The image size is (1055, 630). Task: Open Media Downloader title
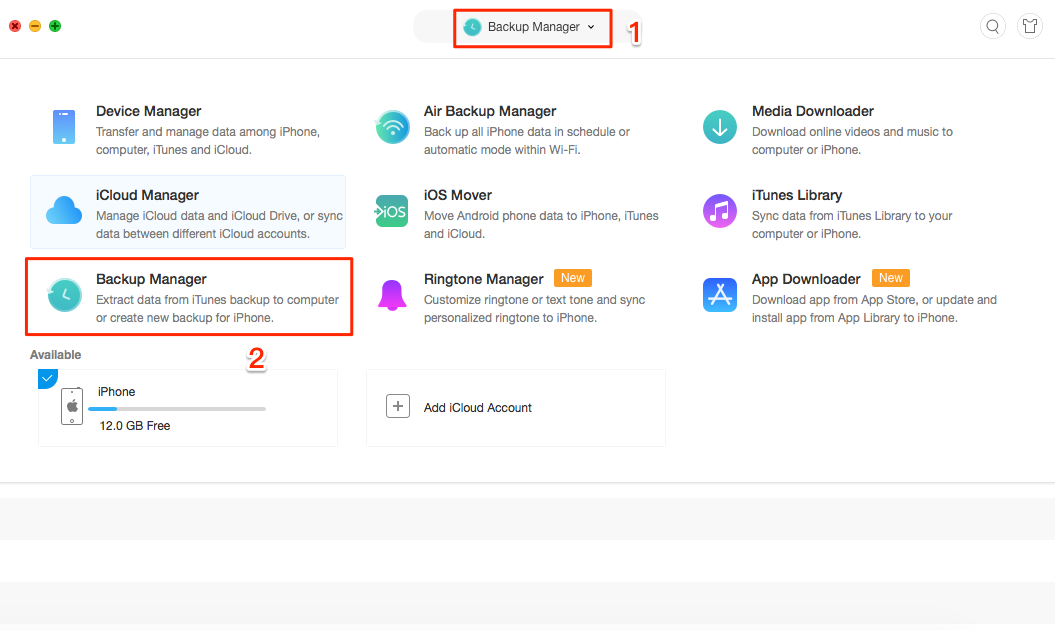pos(813,111)
